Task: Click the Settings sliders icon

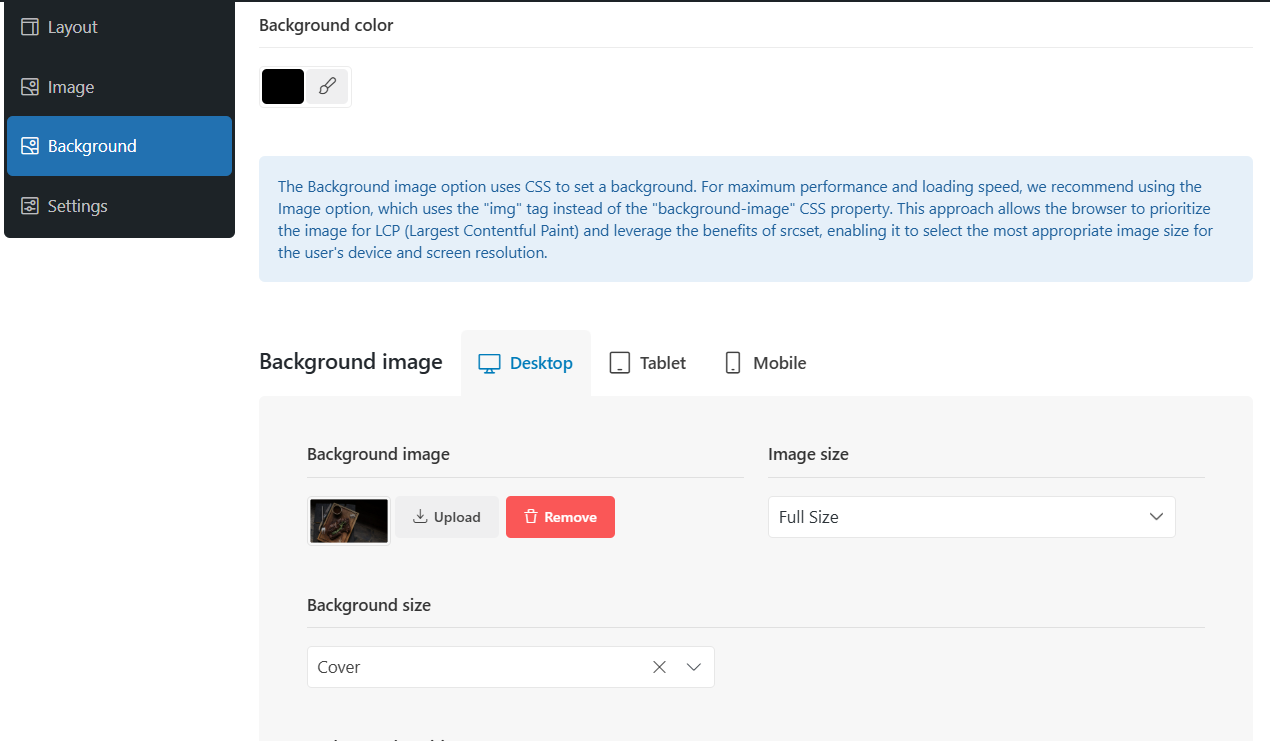Action: pyautogui.click(x=30, y=206)
